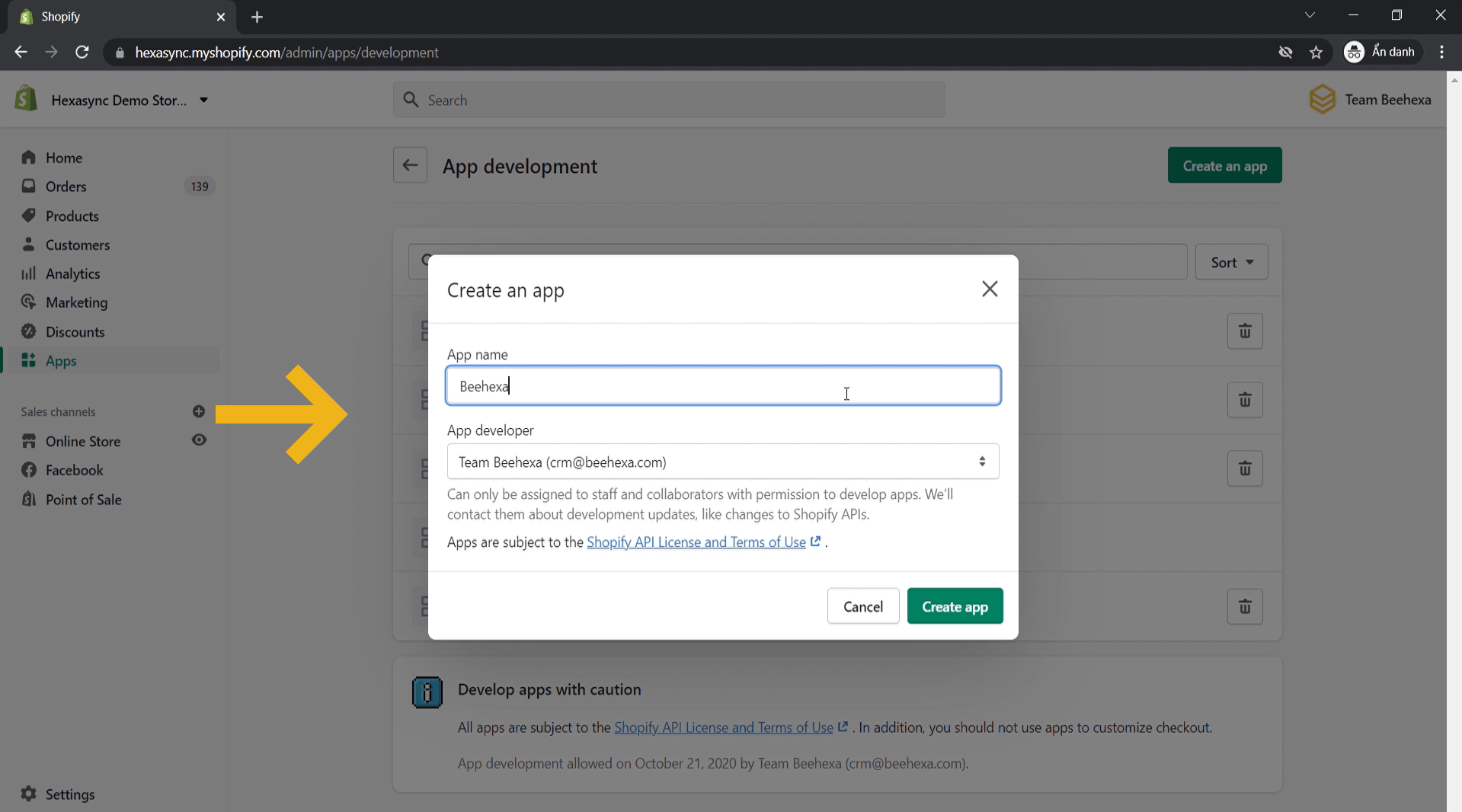
Task: Open Online Store sales channel
Action: [83, 442]
